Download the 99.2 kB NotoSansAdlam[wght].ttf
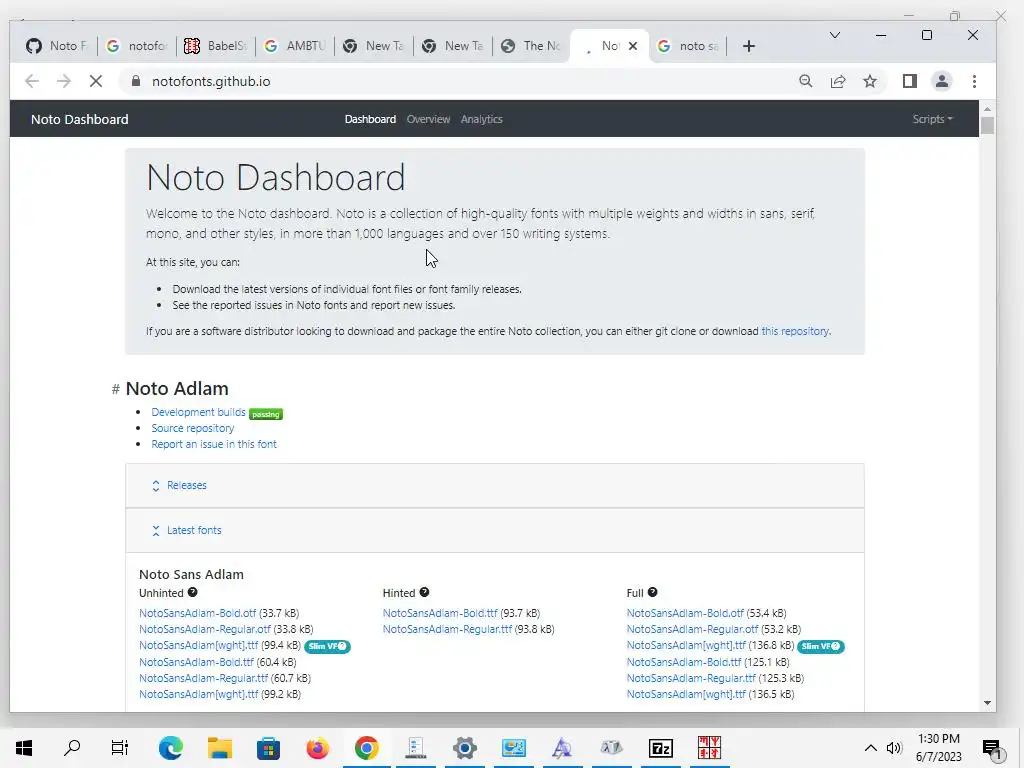1024x768 pixels. click(x=199, y=694)
